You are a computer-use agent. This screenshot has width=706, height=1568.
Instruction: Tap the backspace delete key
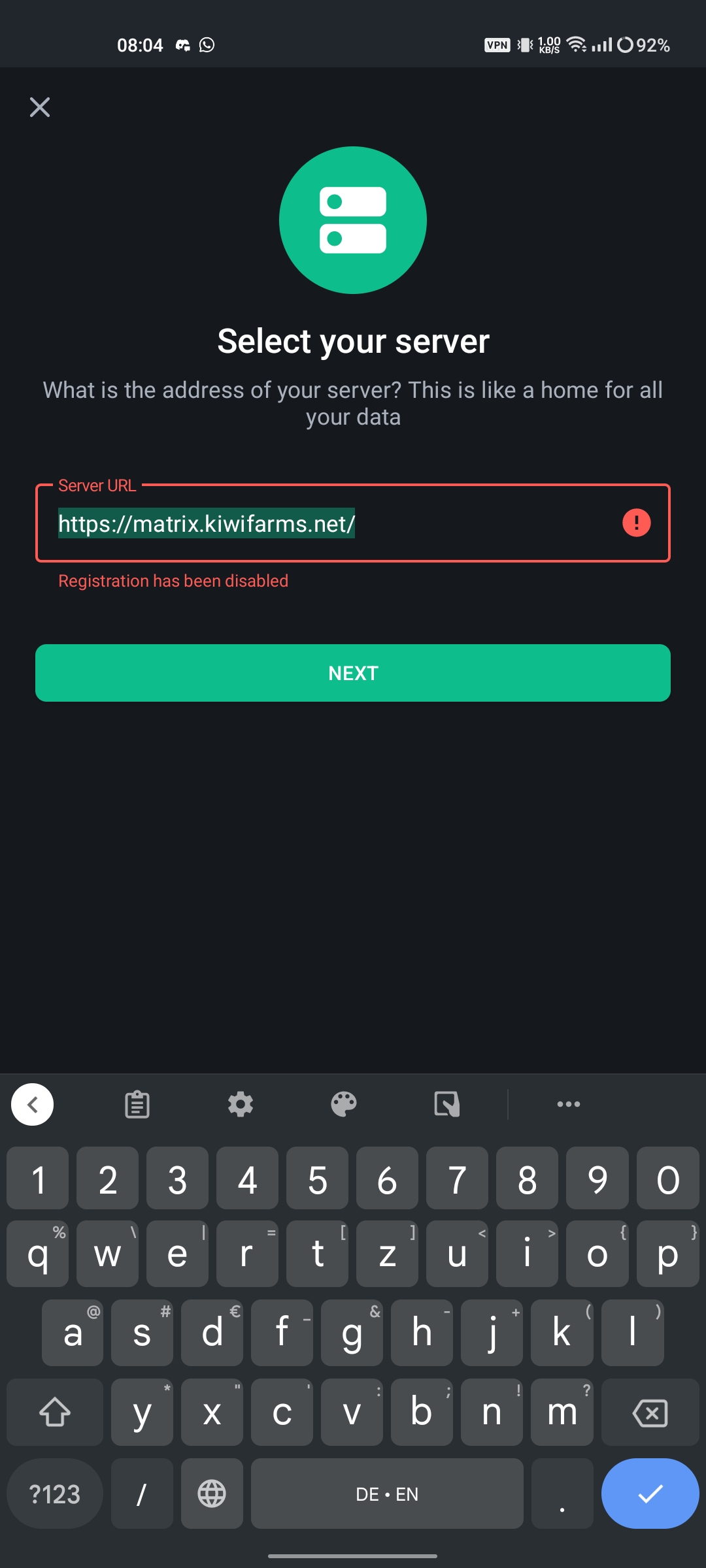pyautogui.click(x=650, y=1413)
